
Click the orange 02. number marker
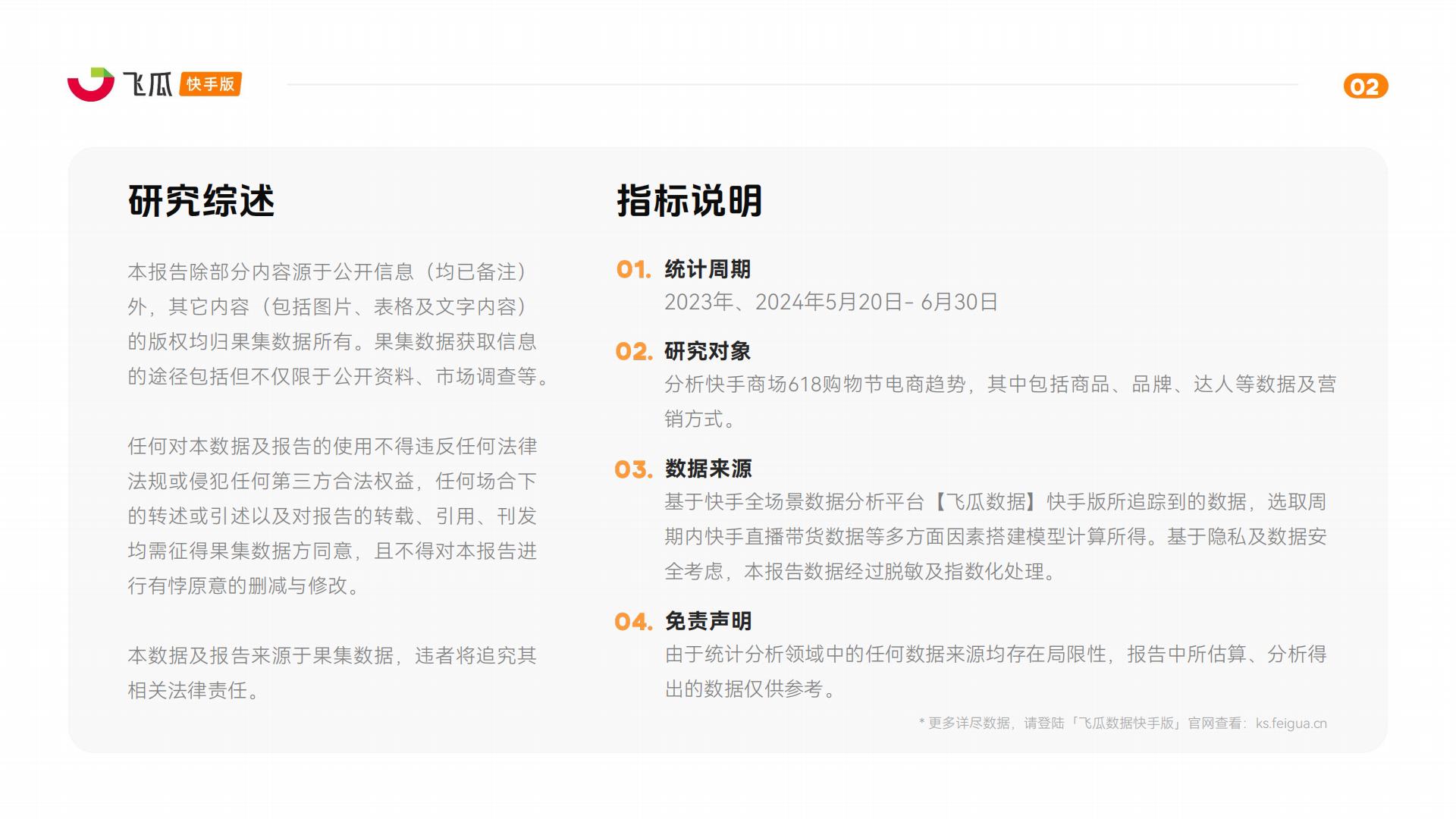633,351
